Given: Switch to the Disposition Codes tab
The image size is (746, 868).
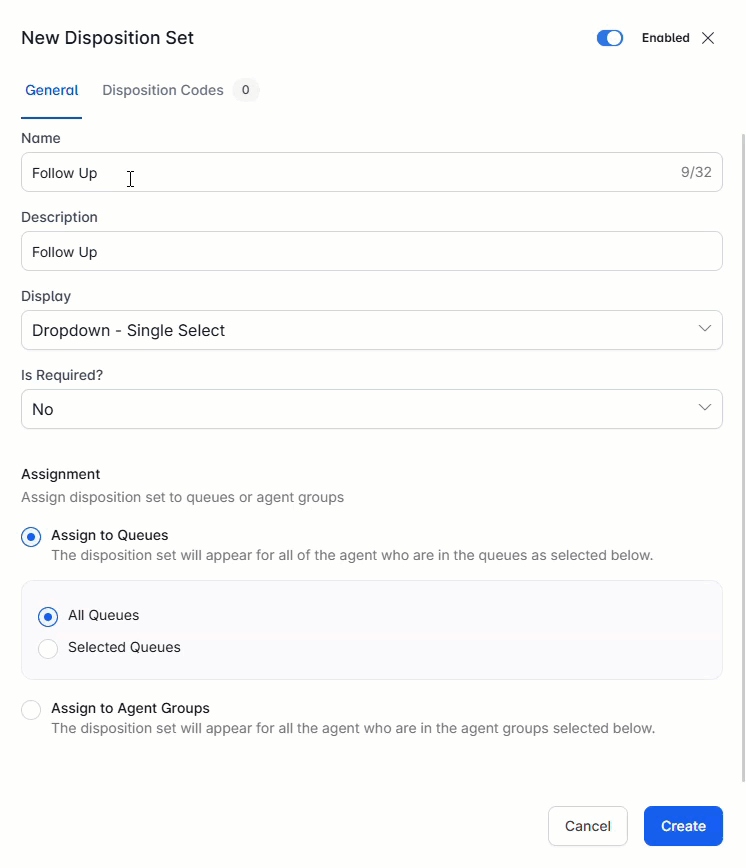Looking at the screenshot, I should [x=163, y=90].
